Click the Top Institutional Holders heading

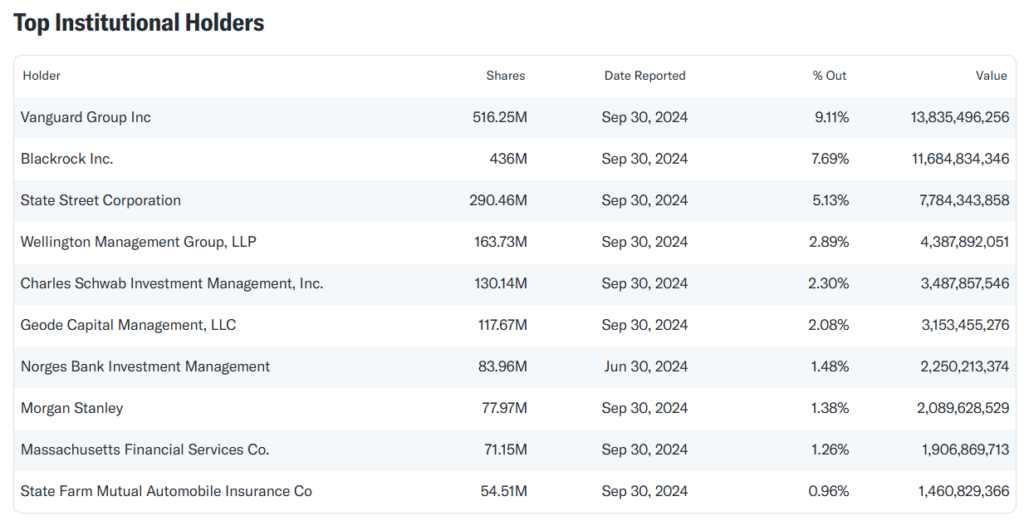(x=139, y=23)
